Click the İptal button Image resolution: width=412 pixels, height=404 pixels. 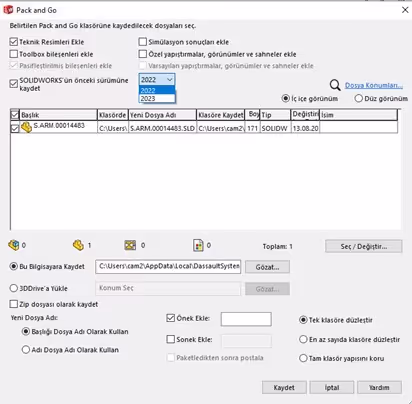point(332,388)
